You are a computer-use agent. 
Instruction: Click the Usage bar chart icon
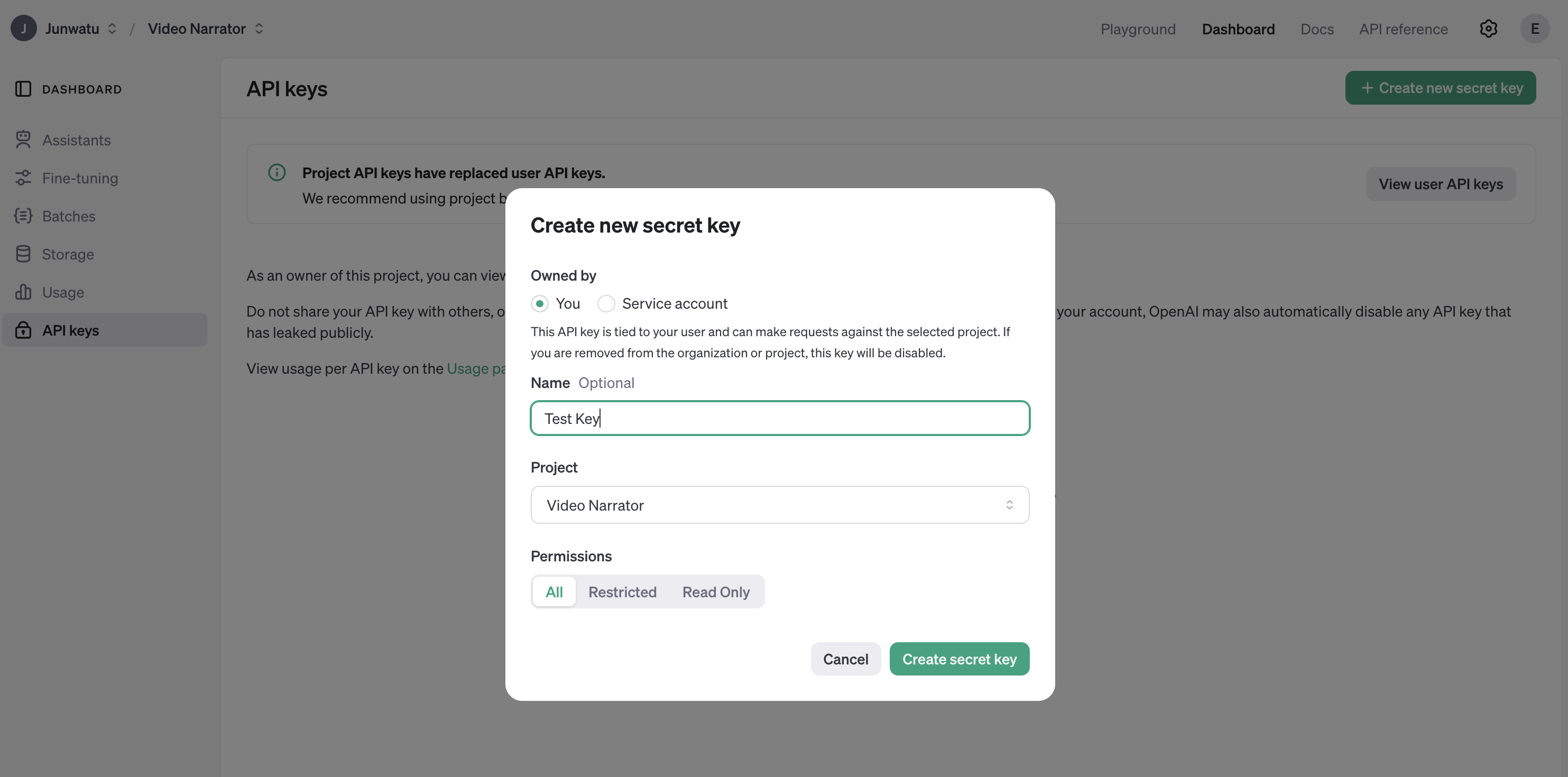tap(23, 292)
